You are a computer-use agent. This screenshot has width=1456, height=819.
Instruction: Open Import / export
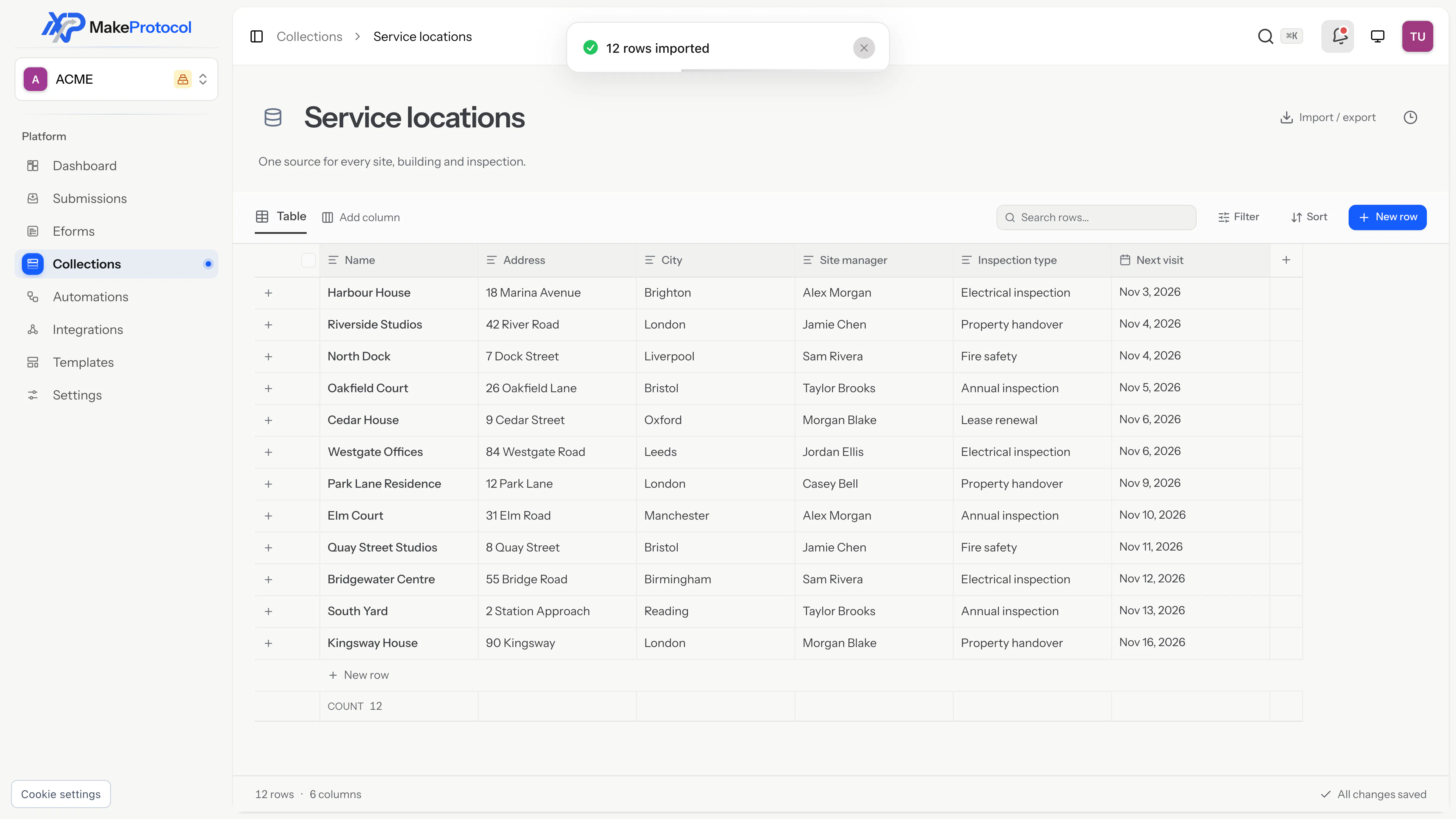1328,118
